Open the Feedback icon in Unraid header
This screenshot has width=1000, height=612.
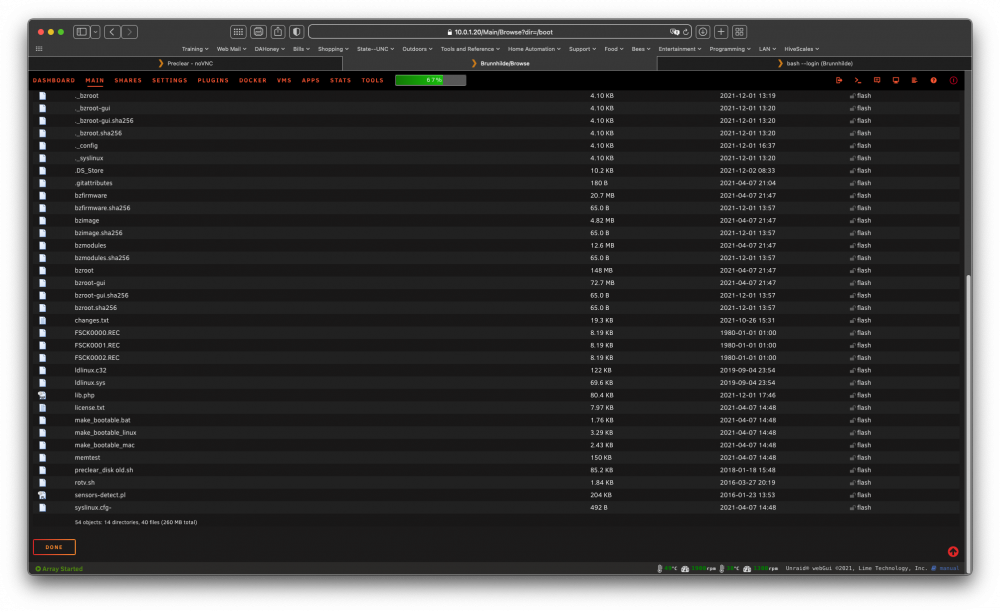click(x=877, y=80)
